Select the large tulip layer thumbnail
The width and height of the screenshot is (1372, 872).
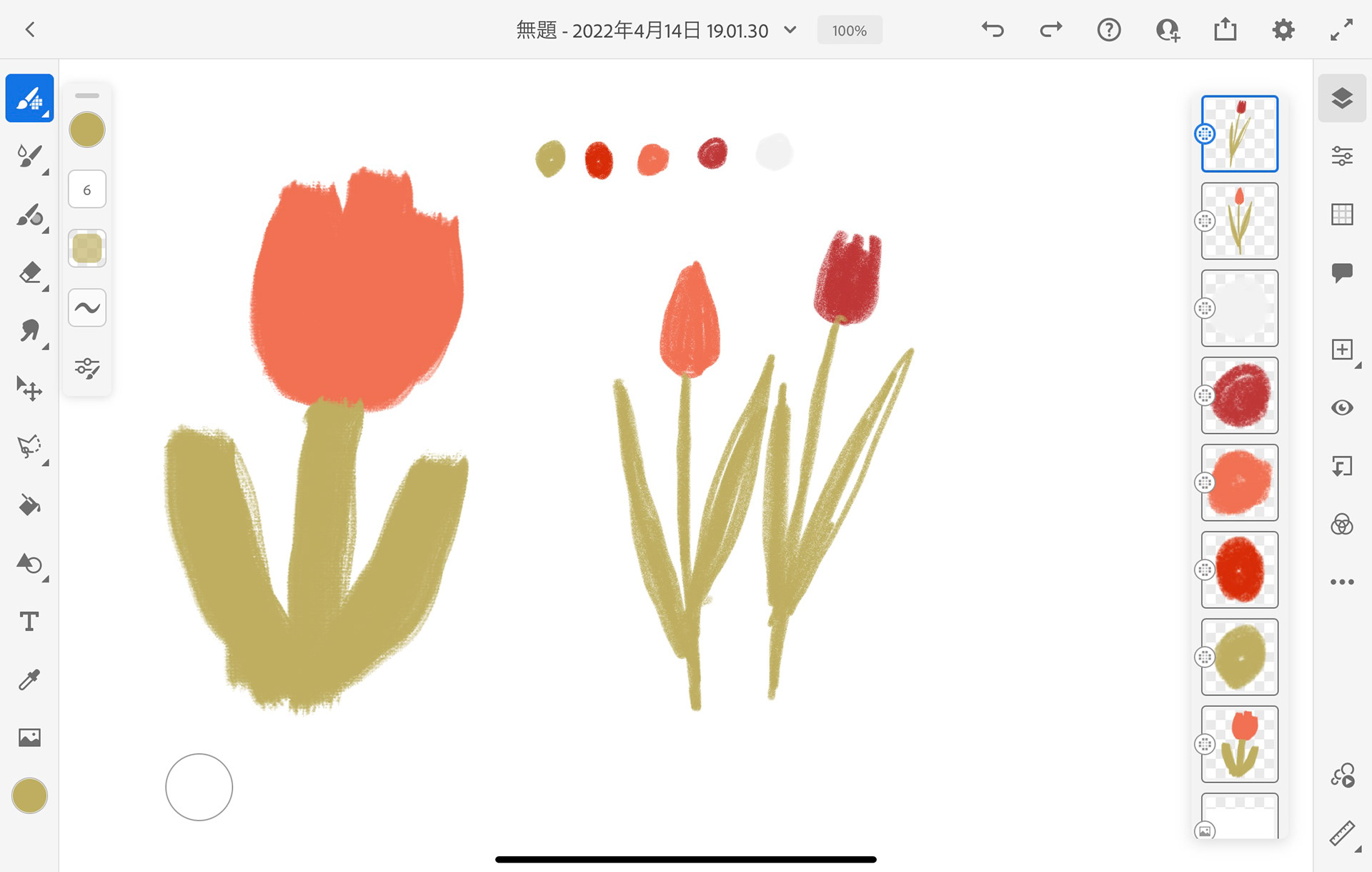tap(1240, 744)
